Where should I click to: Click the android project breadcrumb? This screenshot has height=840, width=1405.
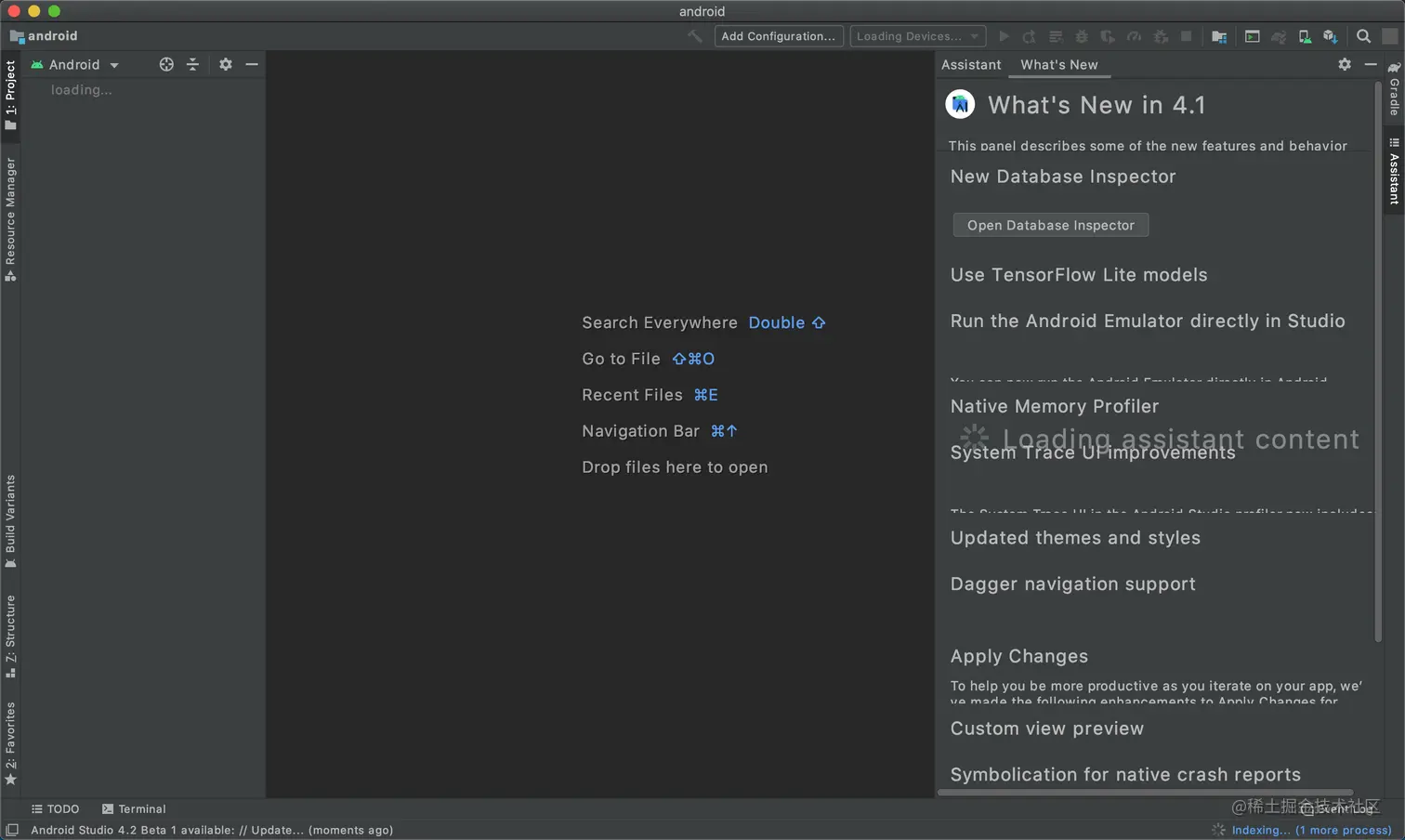[44, 36]
